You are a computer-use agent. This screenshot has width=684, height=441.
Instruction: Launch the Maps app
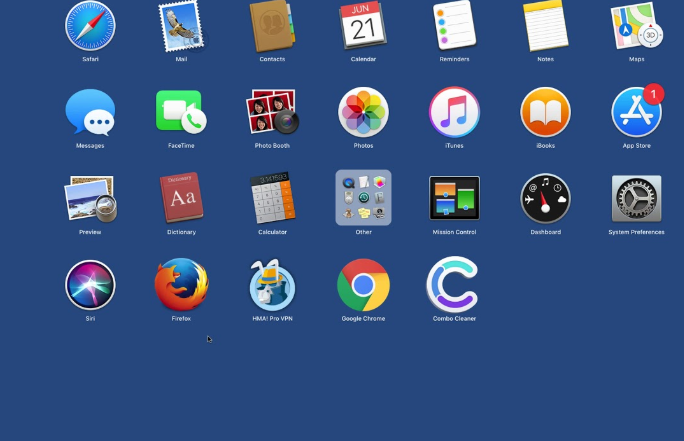click(636, 26)
